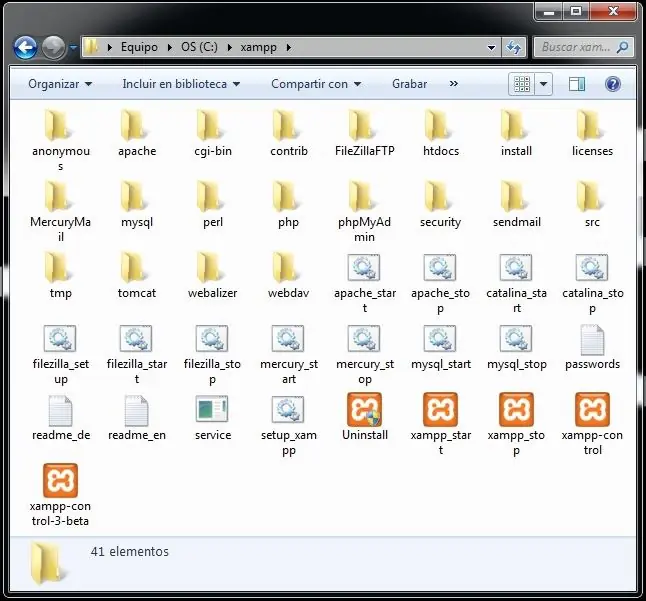
Task: Select the MercuryMail folder
Action: coord(58,196)
